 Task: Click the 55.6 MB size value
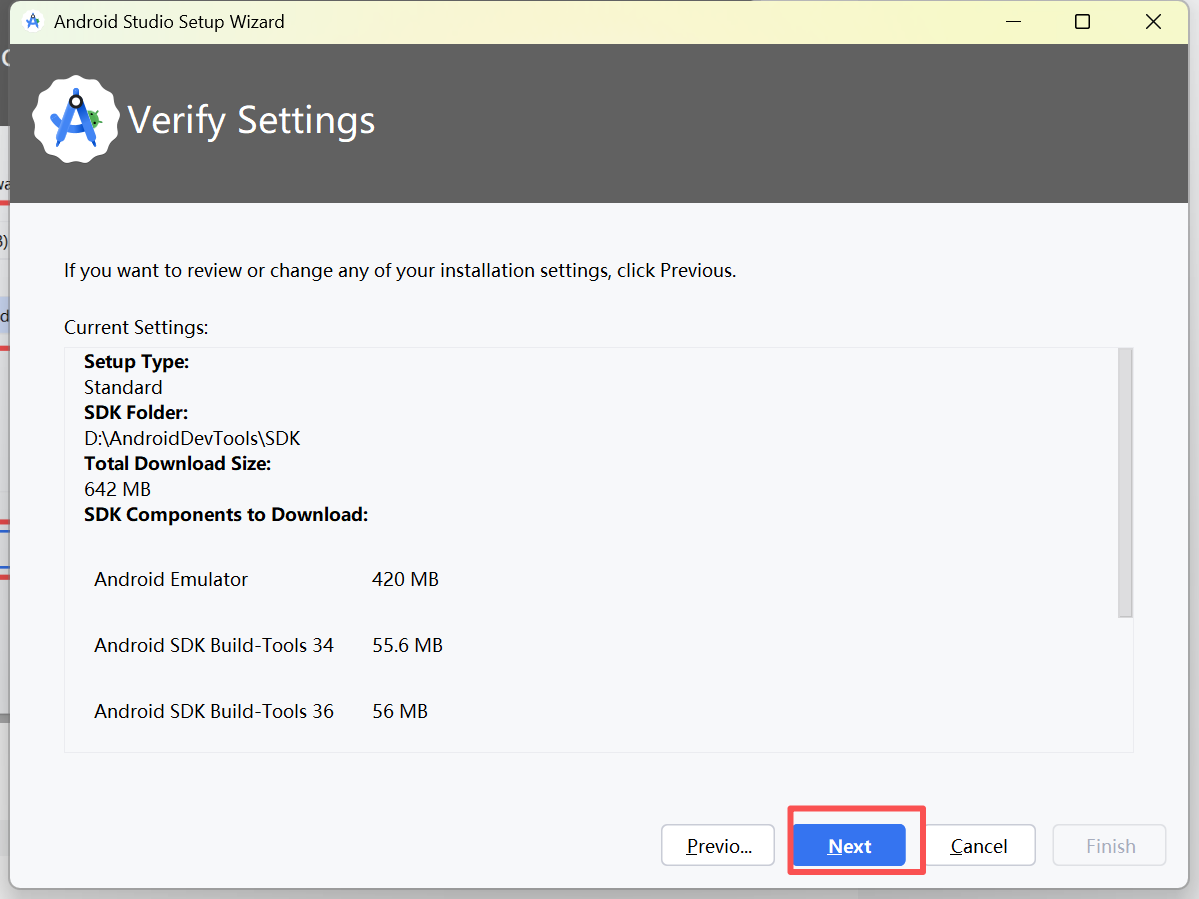pyautogui.click(x=408, y=645)
